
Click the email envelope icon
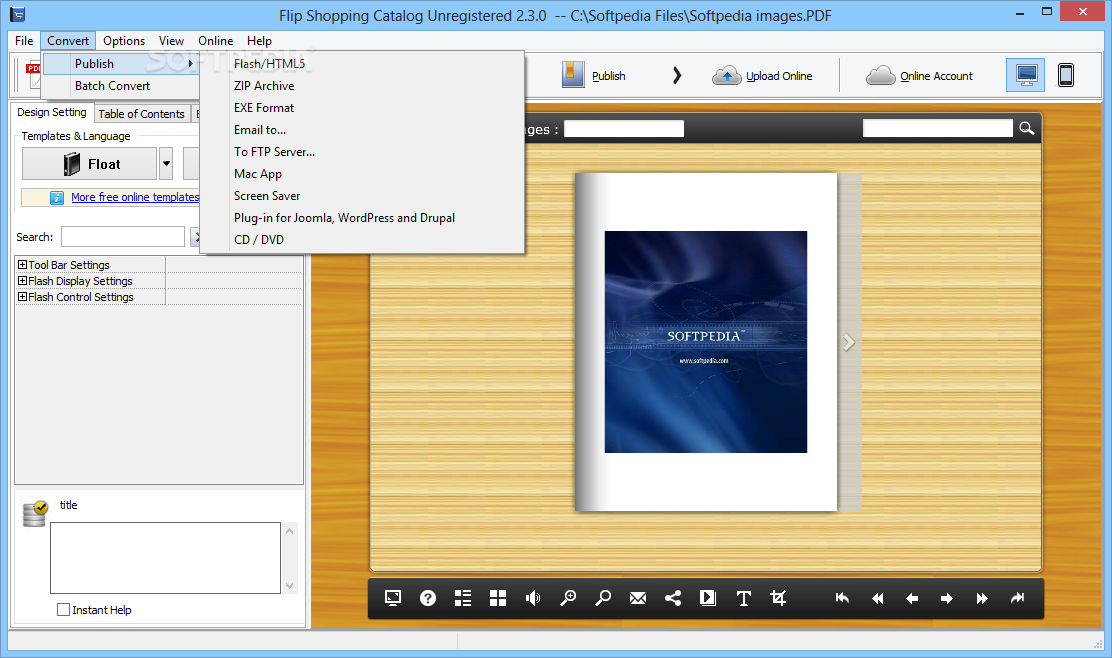(638, 598)
